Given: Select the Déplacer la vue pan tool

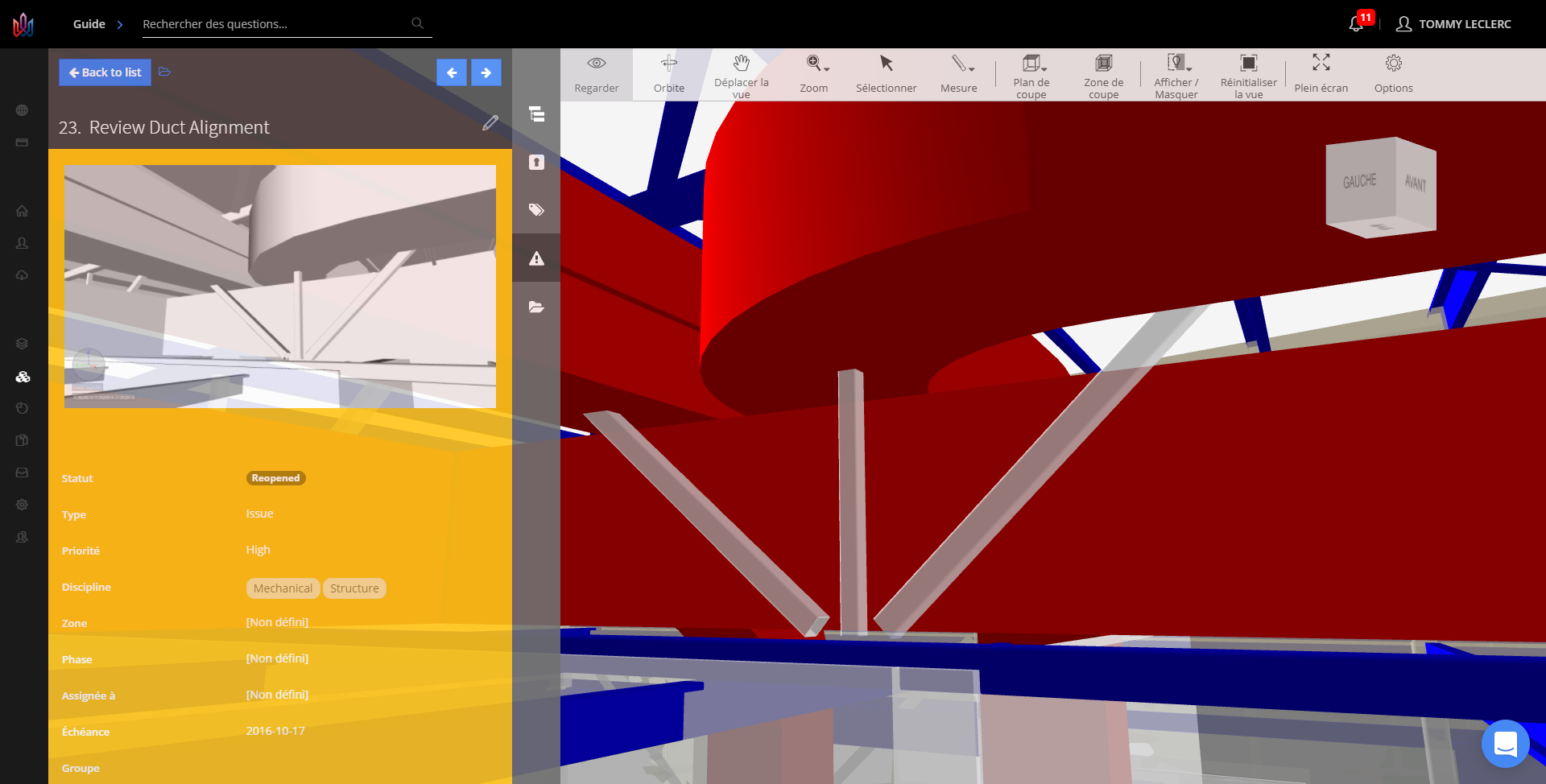Looking at the screenshot, I should (x=742, y=75).
